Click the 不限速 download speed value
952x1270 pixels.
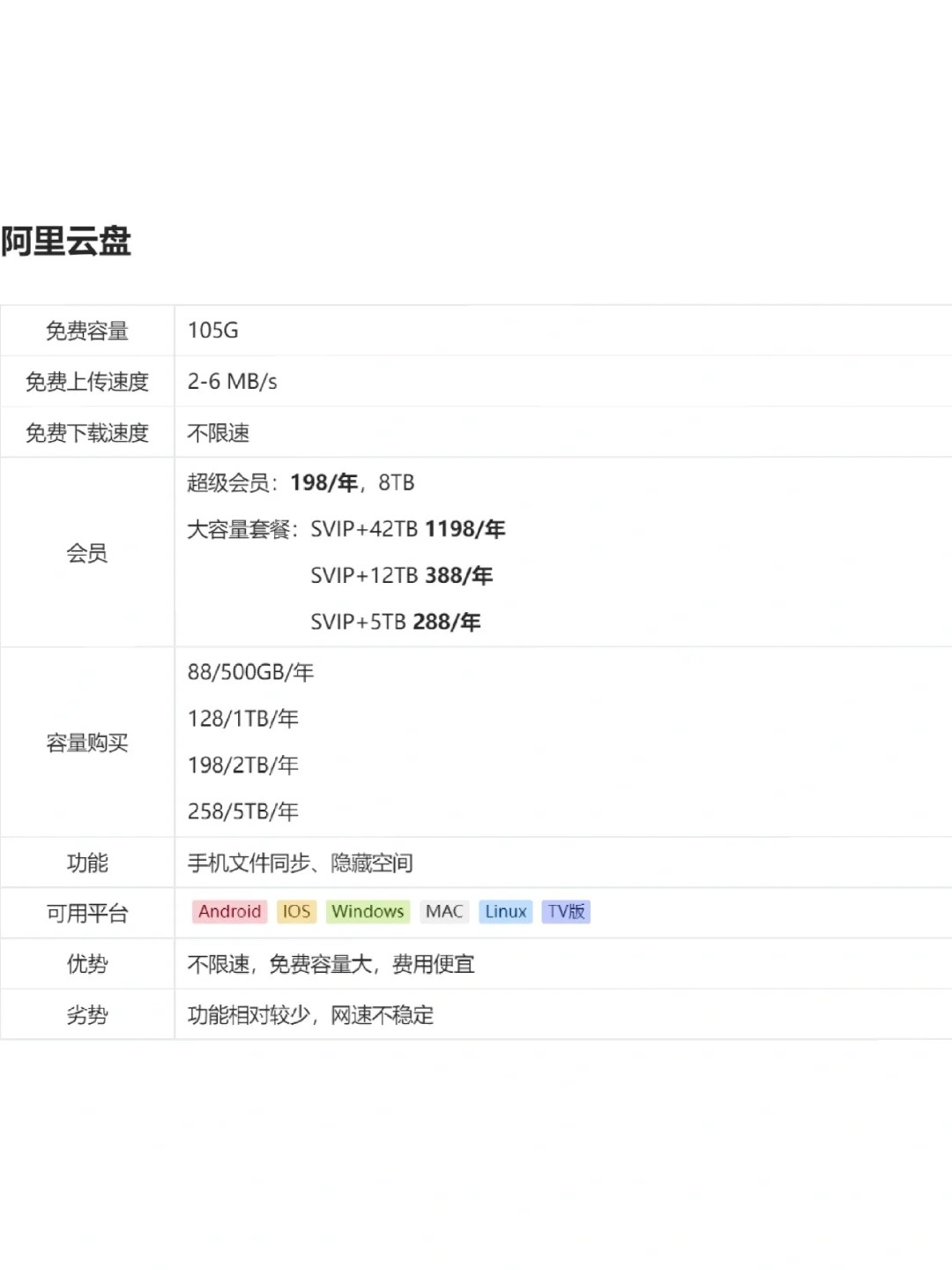(219, 433)
